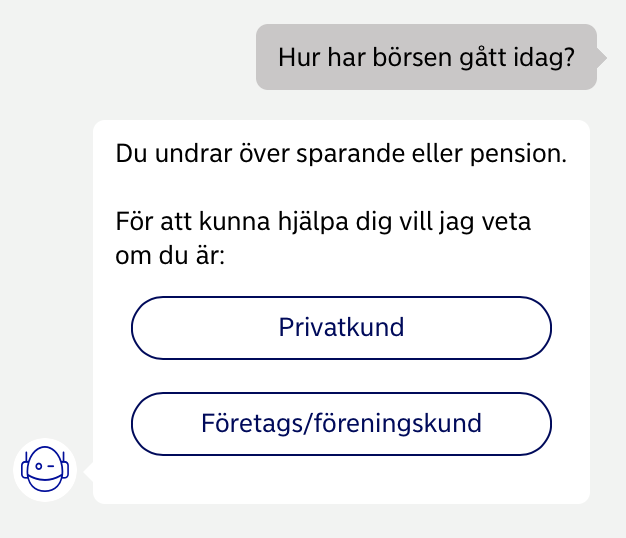The width and height of the screenshot is (626, 538).
Task: Click the sentence 'För att kunna hjälpa dig vill jag veta'
Action: (323, 222)
